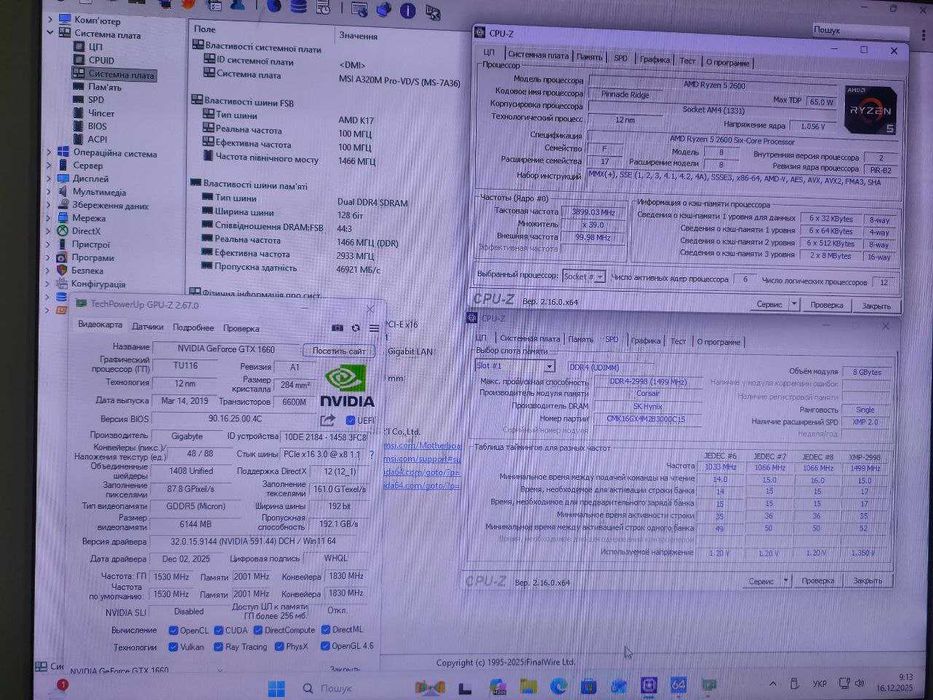Screen dimensions: 933x700
Task: Switch to Системная плата tab in upper CPU-Z
Action: click(538, 55)
